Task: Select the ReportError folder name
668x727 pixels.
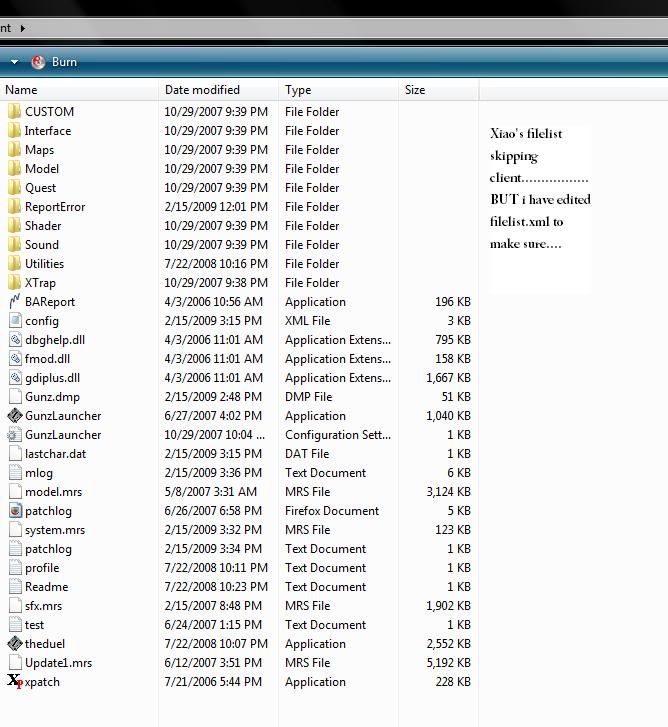Action: (x=55, y=207)
